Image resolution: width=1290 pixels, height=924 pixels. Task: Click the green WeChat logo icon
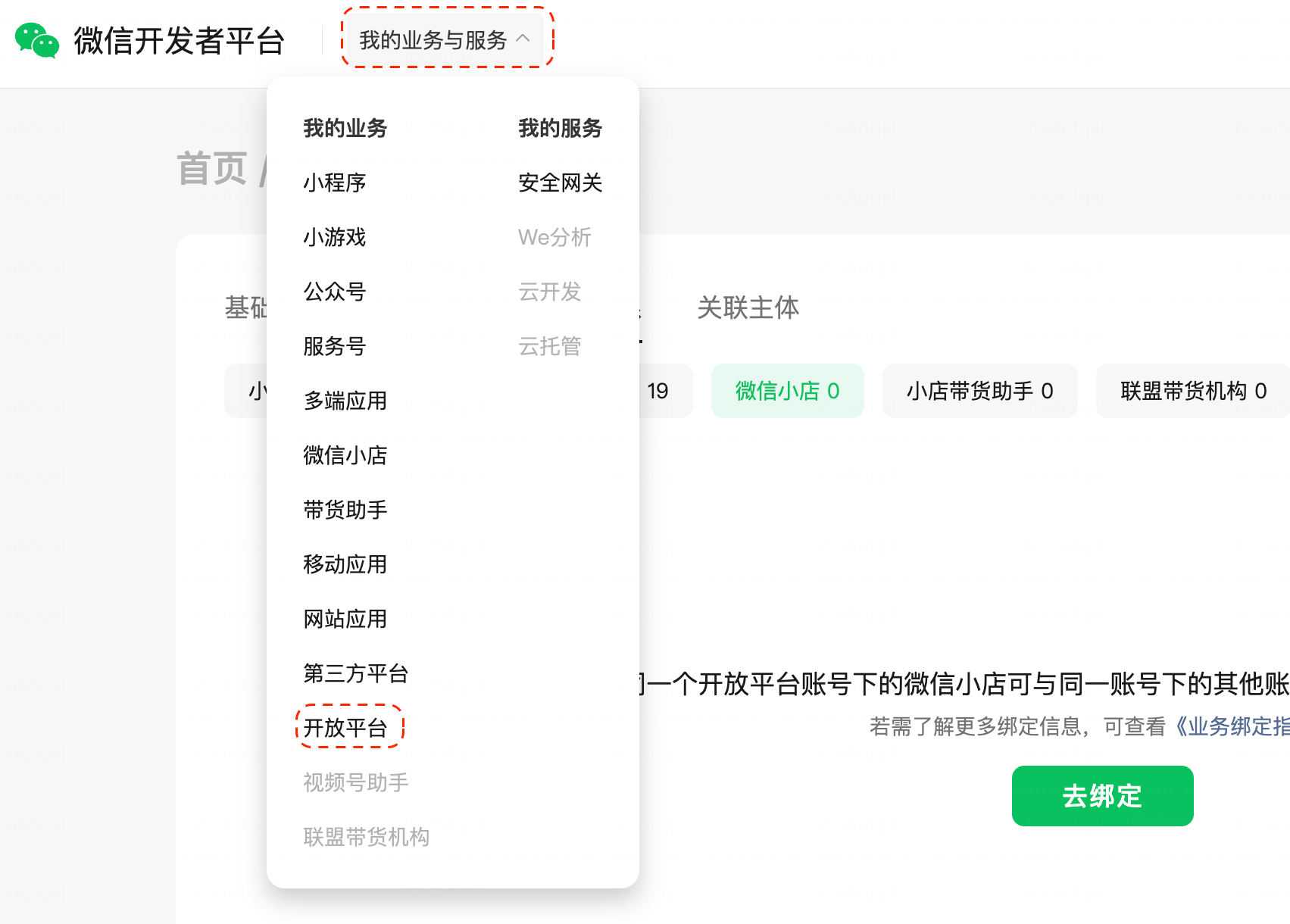(x=36, y=40)
